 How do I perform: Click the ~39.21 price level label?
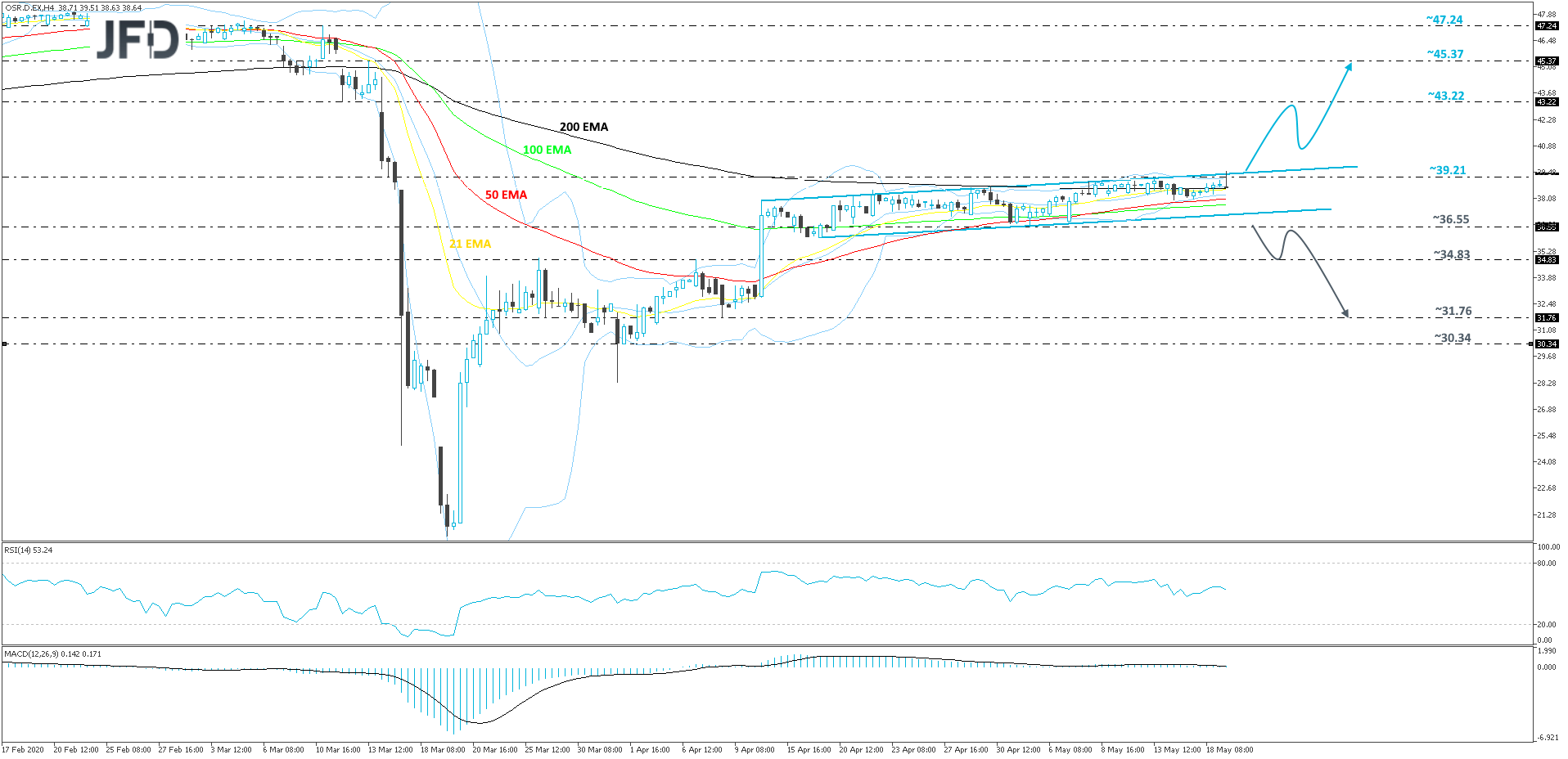pos(1447,170)
